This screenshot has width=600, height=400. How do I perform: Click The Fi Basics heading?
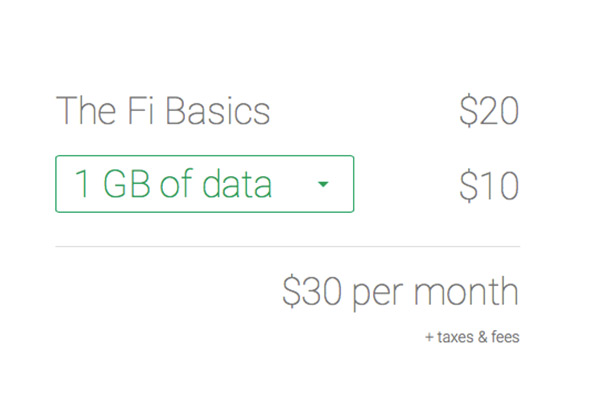[163, 110]
